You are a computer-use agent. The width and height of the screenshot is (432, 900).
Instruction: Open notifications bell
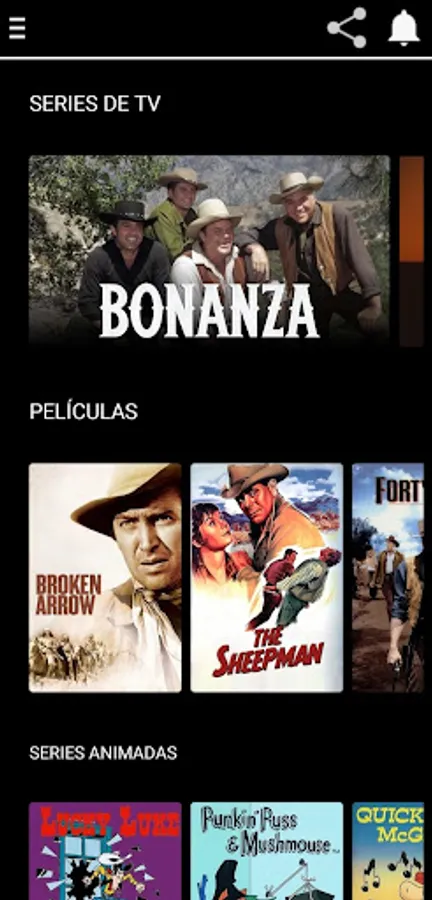[x=404, y=28]
